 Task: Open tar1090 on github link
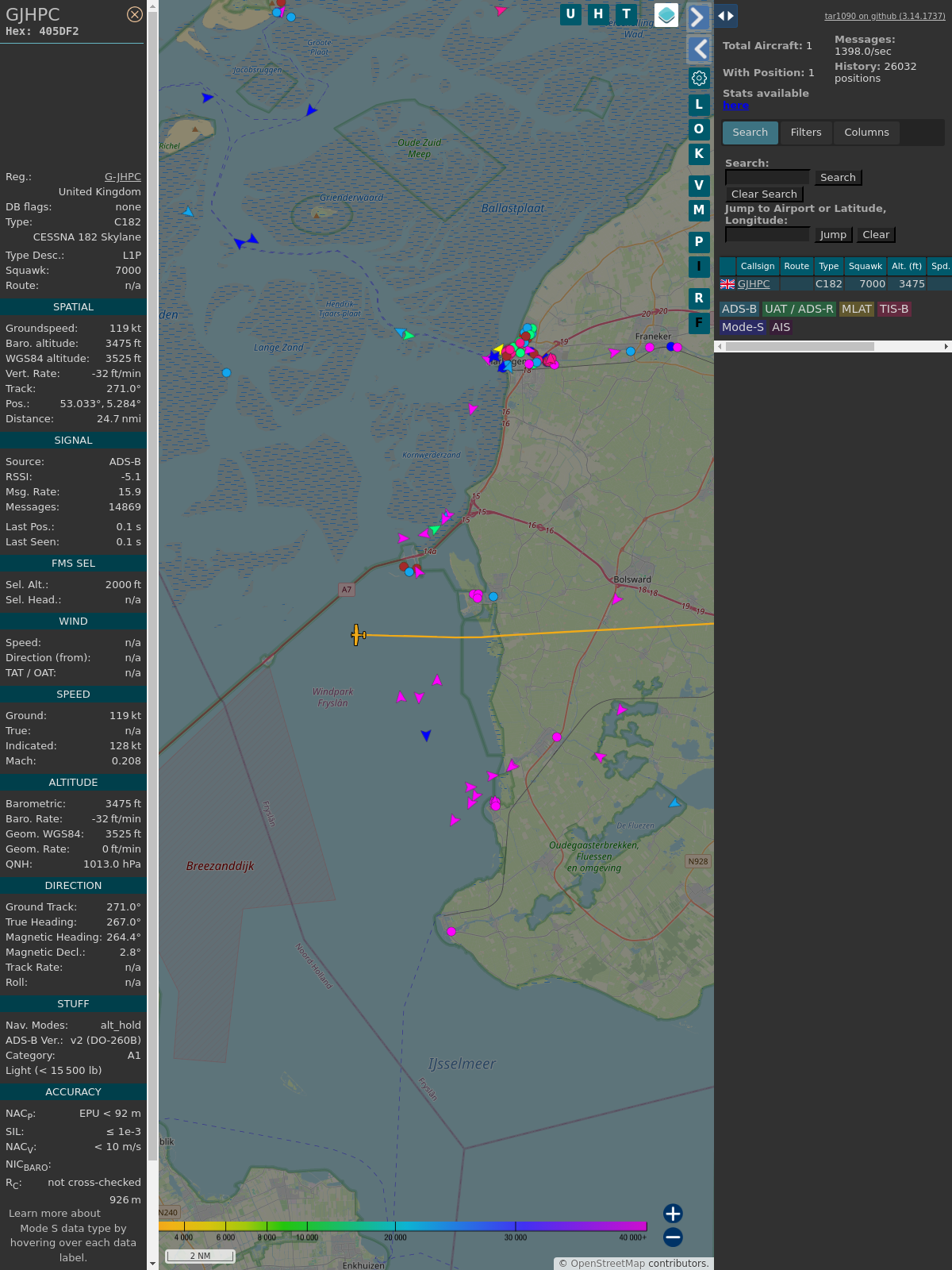[x=885, y=16]
